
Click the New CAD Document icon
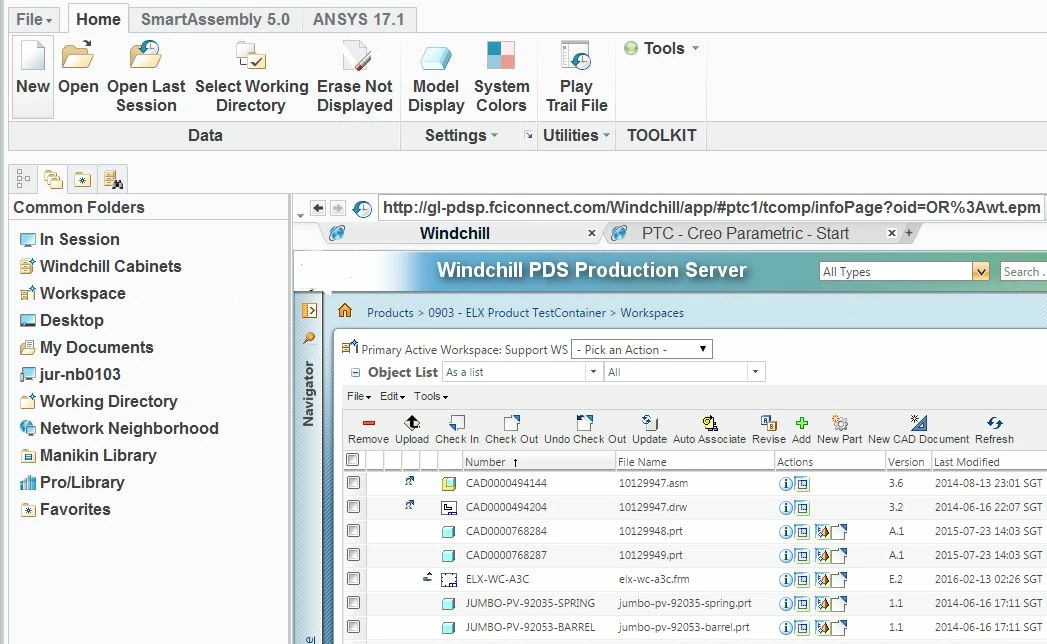(918, 422)
